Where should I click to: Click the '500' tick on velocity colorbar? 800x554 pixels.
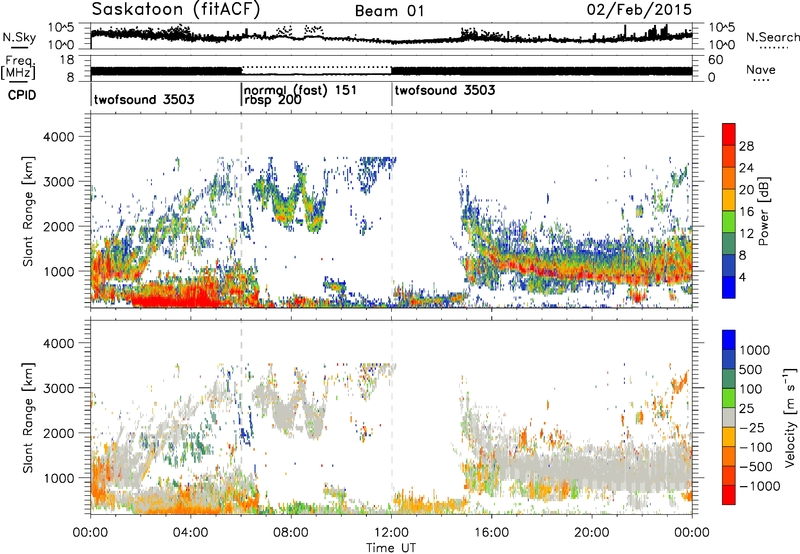pyautogui.click(x=751, y=369)
